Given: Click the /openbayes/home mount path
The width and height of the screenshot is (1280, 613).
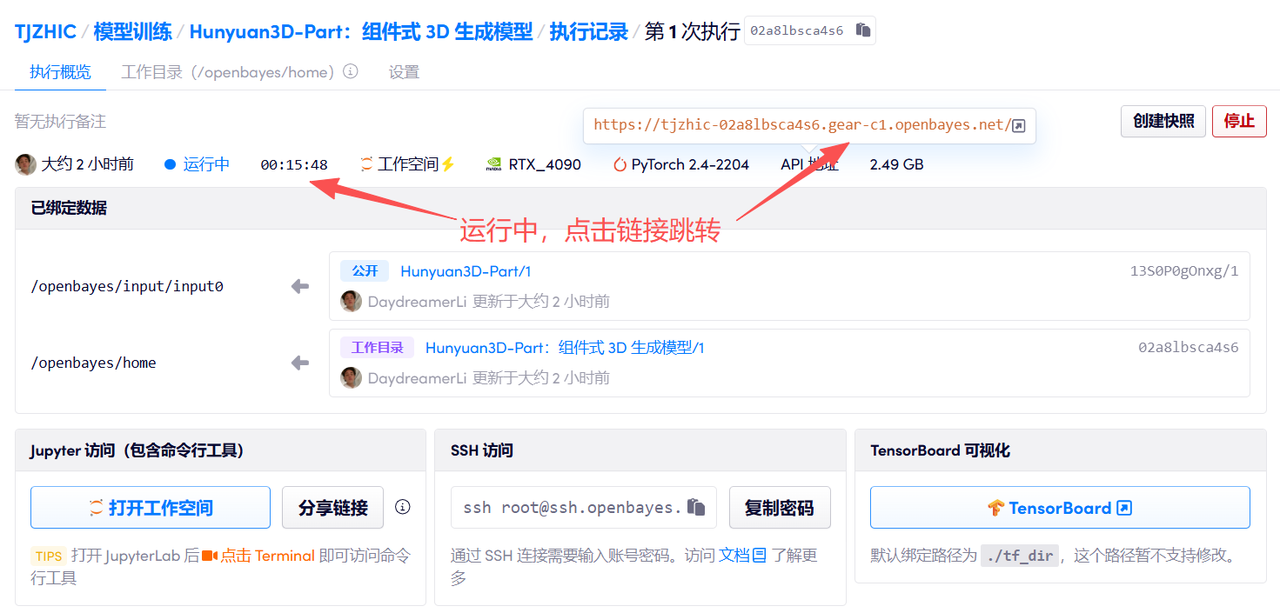Looking at the screenshot, I should pos(93,363).
